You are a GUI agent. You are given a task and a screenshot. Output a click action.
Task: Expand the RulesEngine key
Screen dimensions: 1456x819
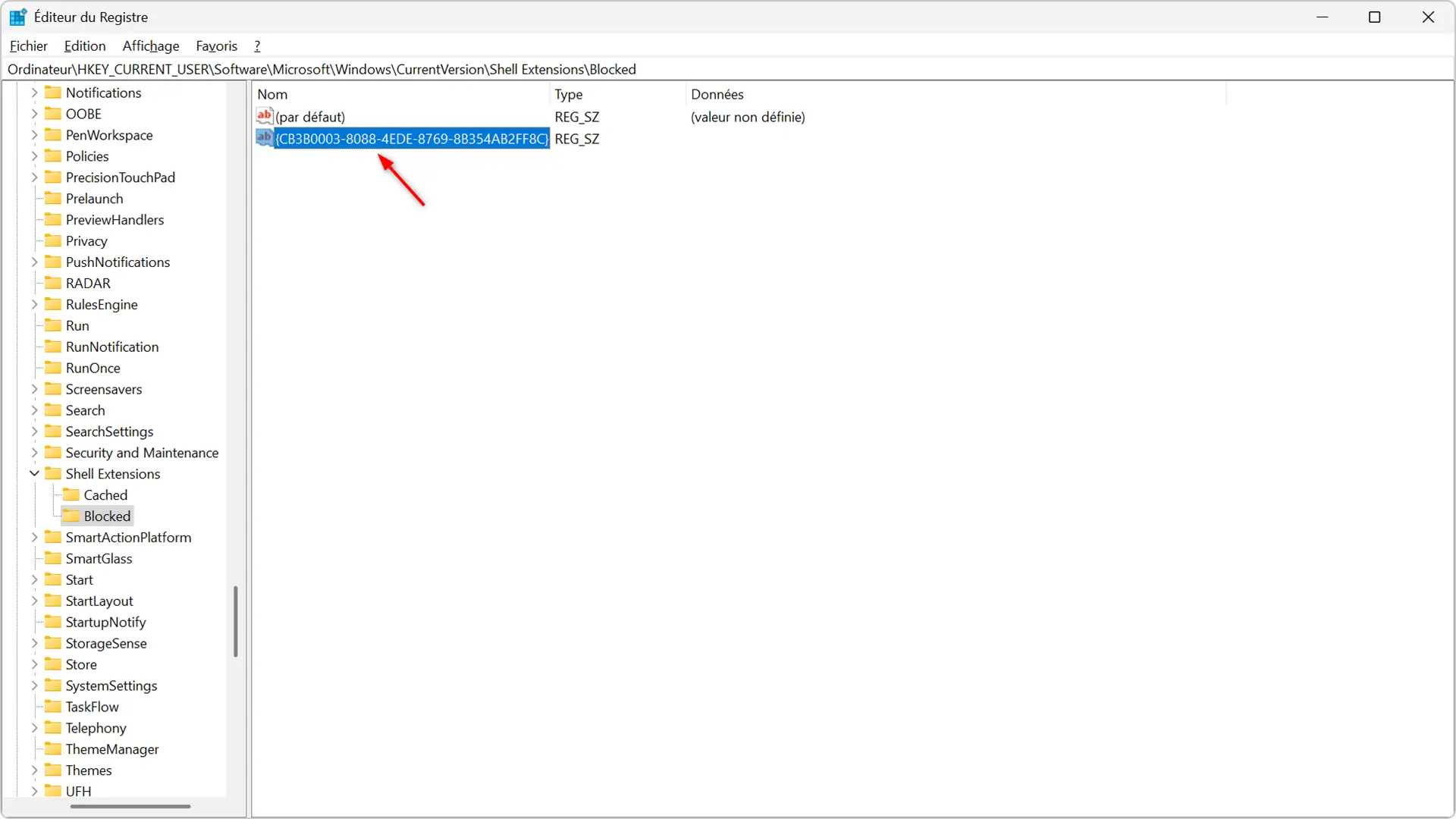click(34, 305)
